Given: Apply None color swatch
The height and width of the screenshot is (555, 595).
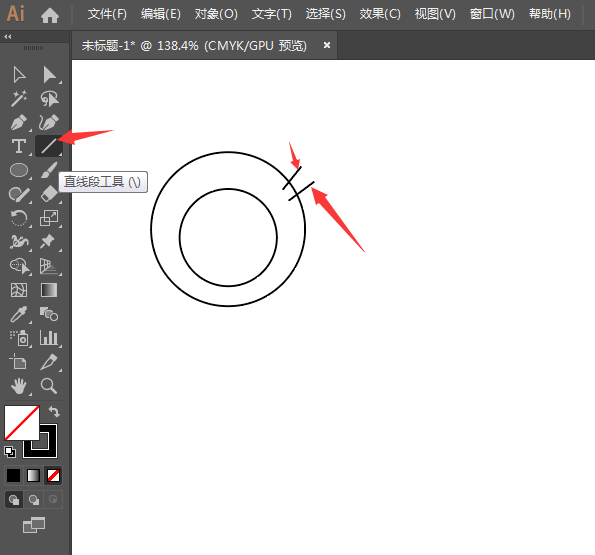Looking at the screenshot, I should 53,475.
